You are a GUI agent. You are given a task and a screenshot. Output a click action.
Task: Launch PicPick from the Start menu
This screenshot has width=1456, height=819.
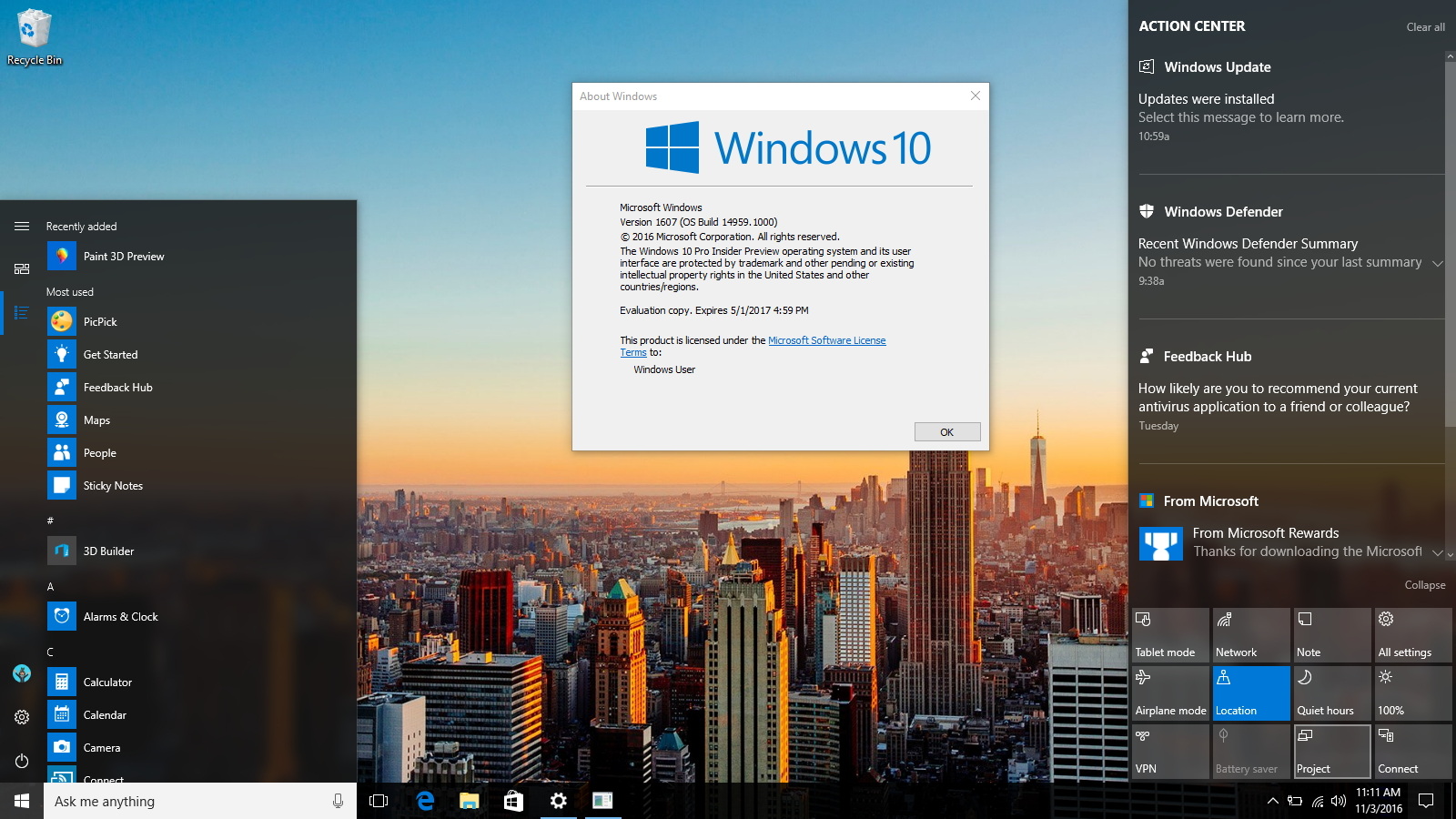click(102, 321)
